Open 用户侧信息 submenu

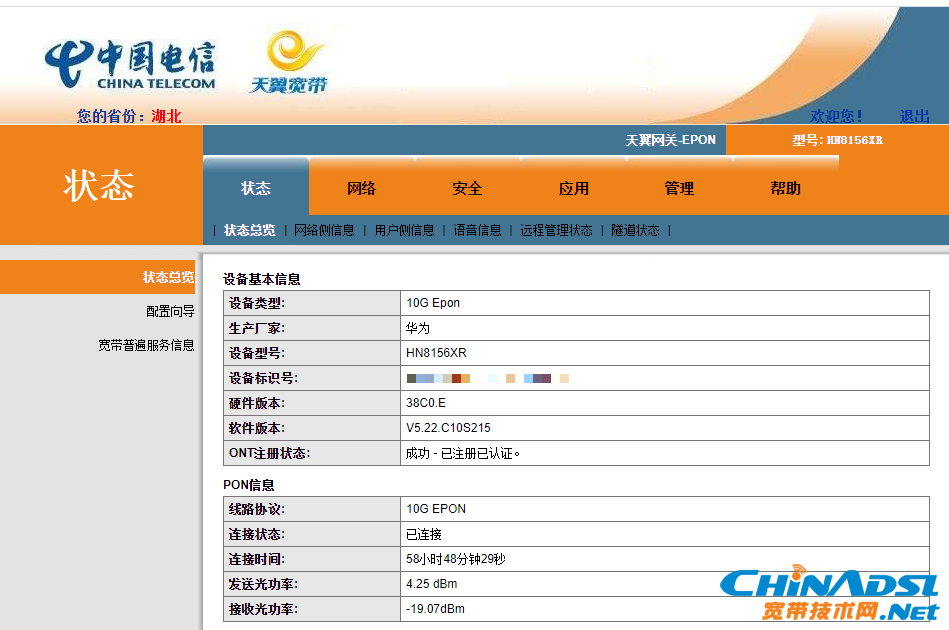click(404, 231)
